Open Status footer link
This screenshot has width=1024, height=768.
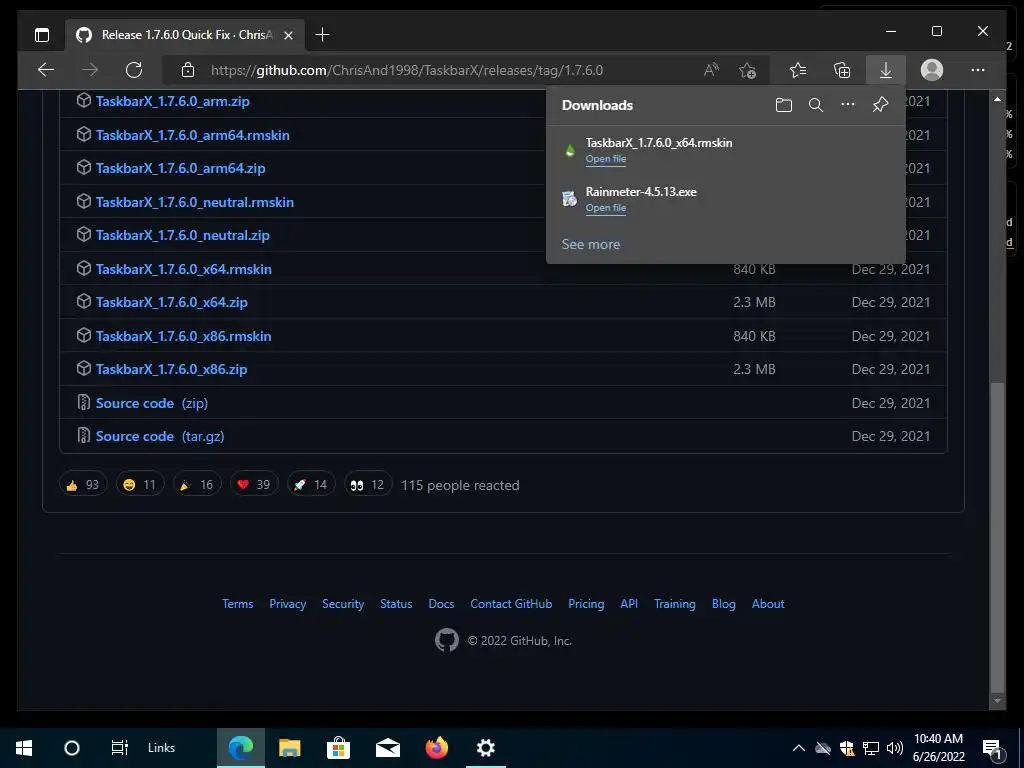[x=396, y=604]
